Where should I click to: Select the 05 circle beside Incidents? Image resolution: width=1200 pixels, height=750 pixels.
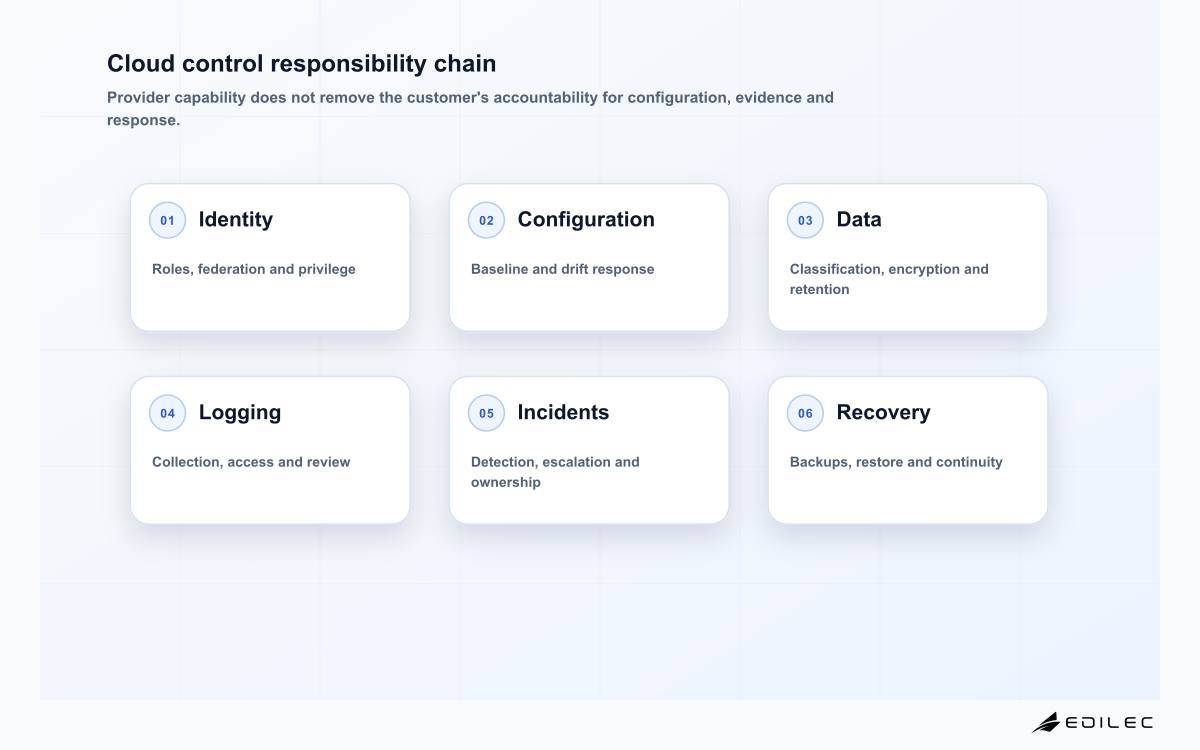point(486,413)
